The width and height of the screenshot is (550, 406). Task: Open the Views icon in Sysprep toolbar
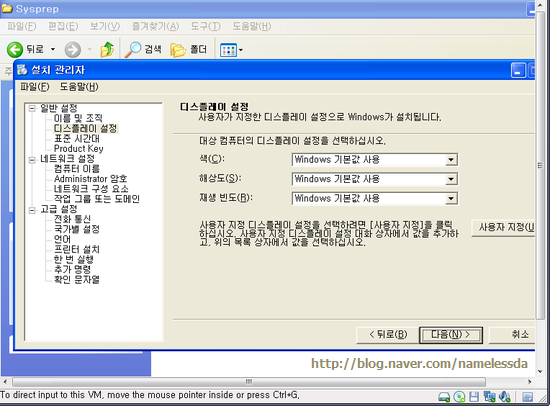point(228,50)
